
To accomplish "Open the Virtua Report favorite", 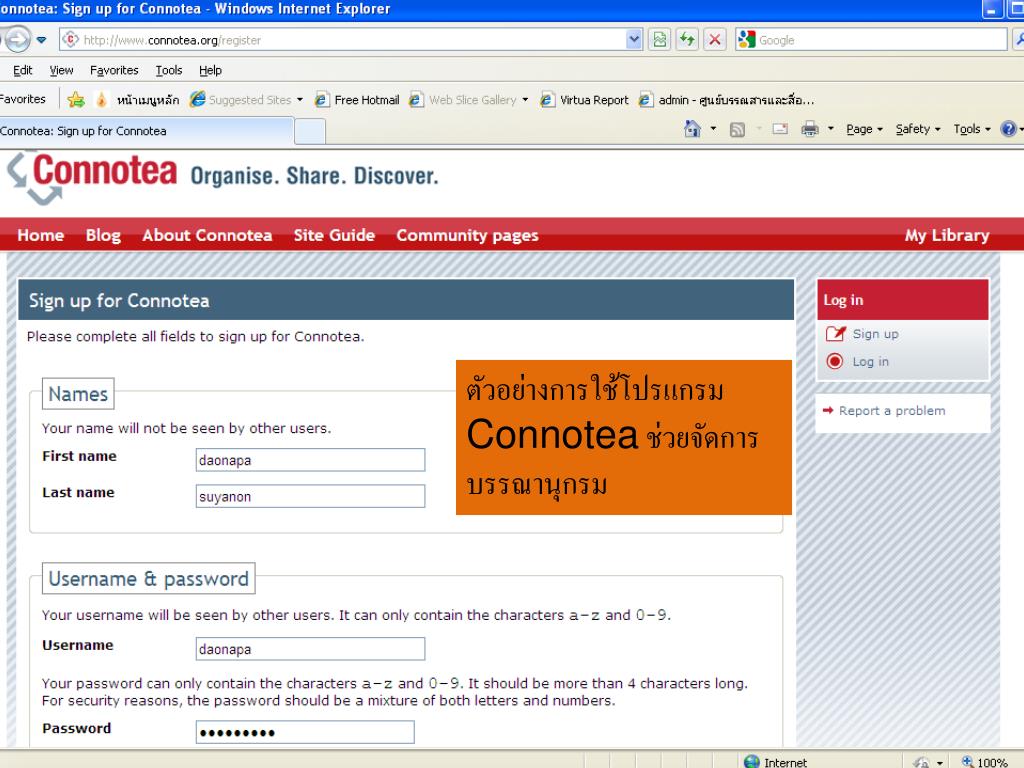I will coord(584,100).
